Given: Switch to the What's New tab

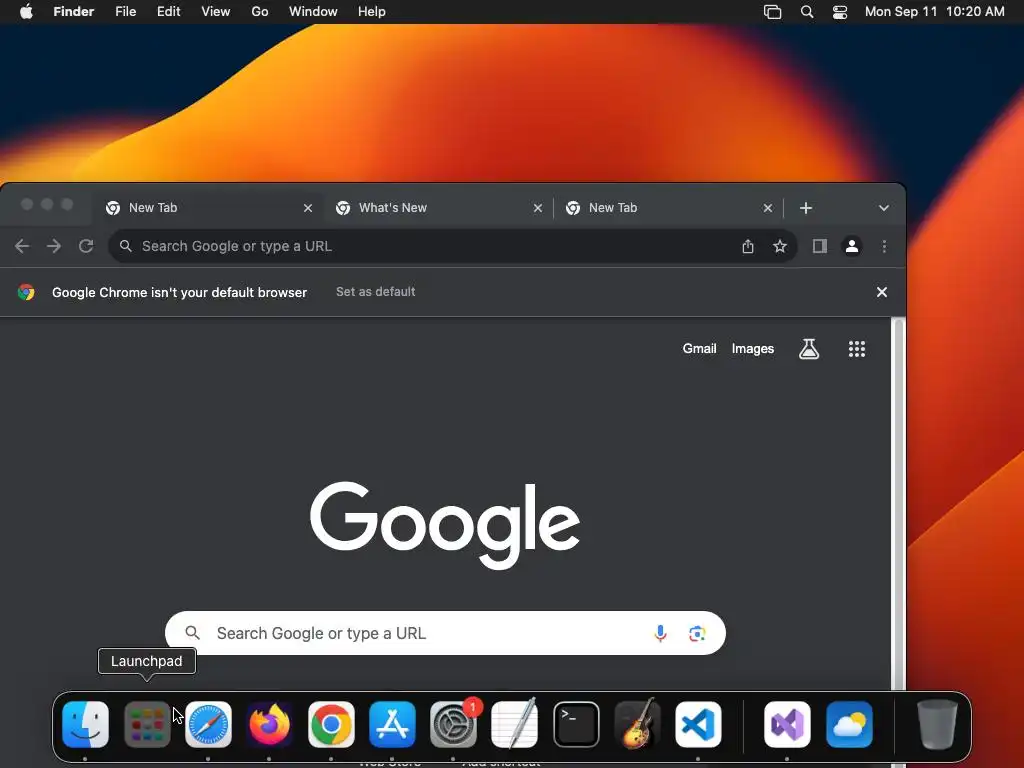Looking at the screenshot, I should point(438,208).
